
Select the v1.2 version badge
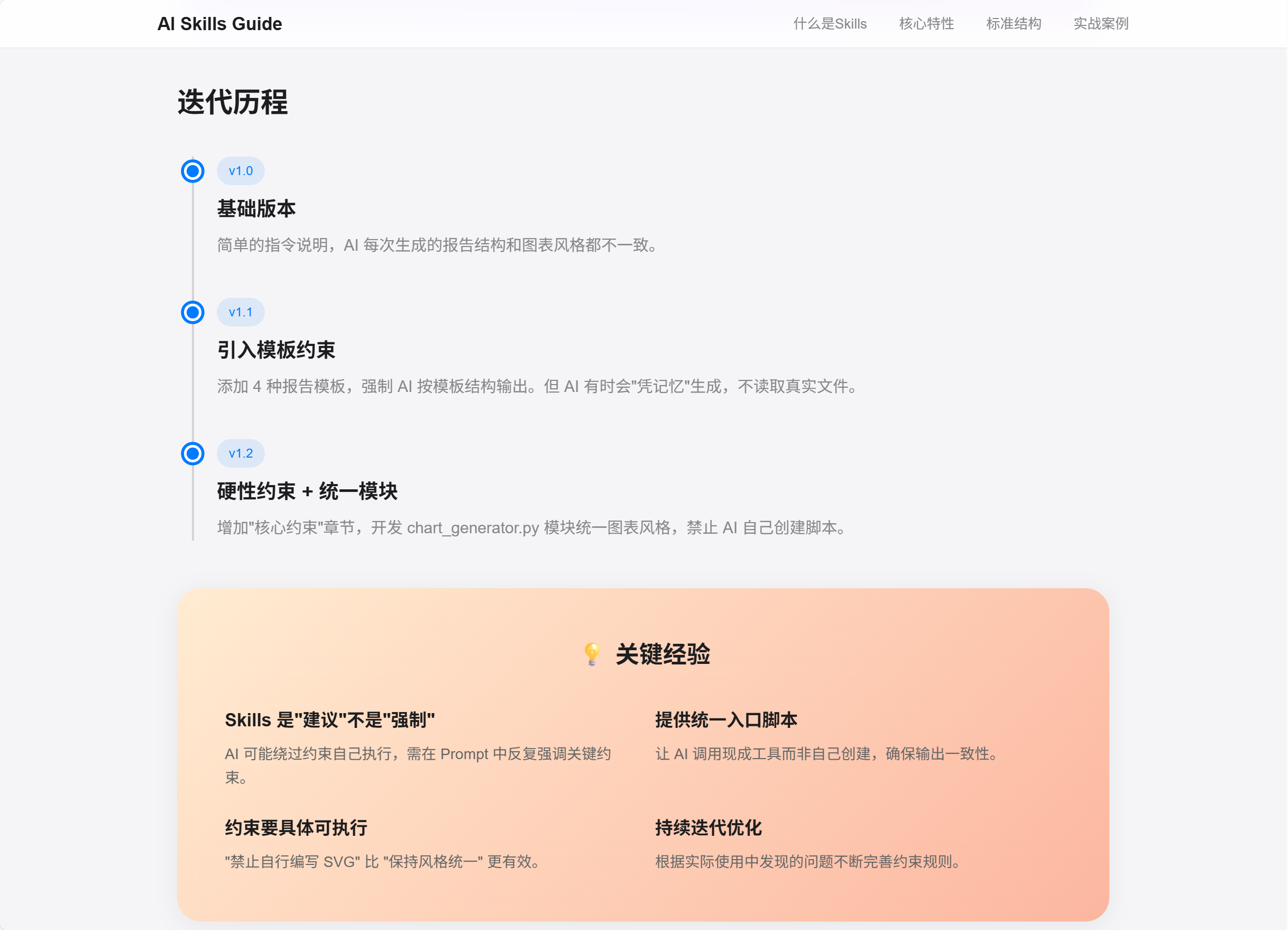click(x=241, y=454)
